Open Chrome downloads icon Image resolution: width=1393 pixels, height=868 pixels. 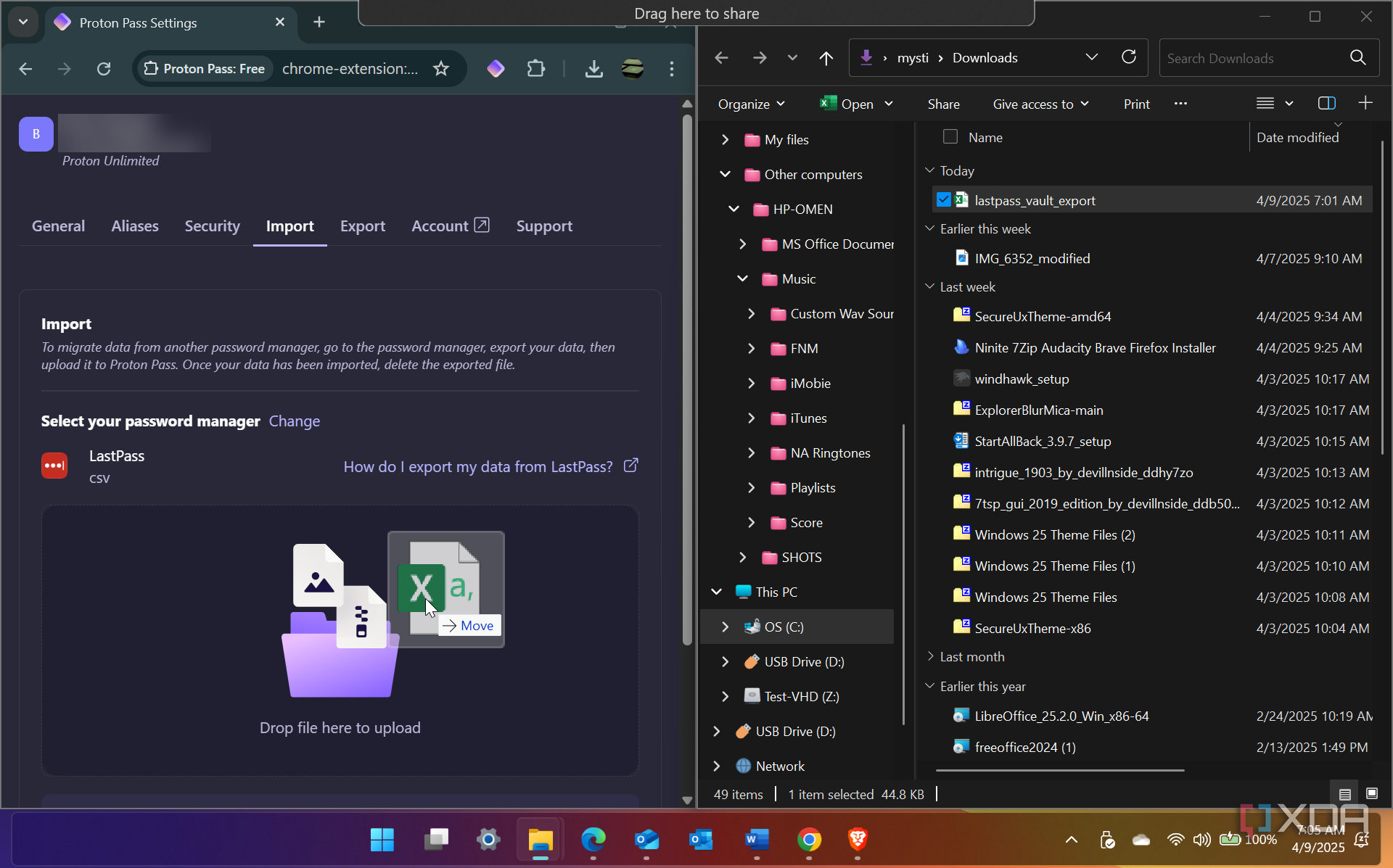click(x=593, y=68)
